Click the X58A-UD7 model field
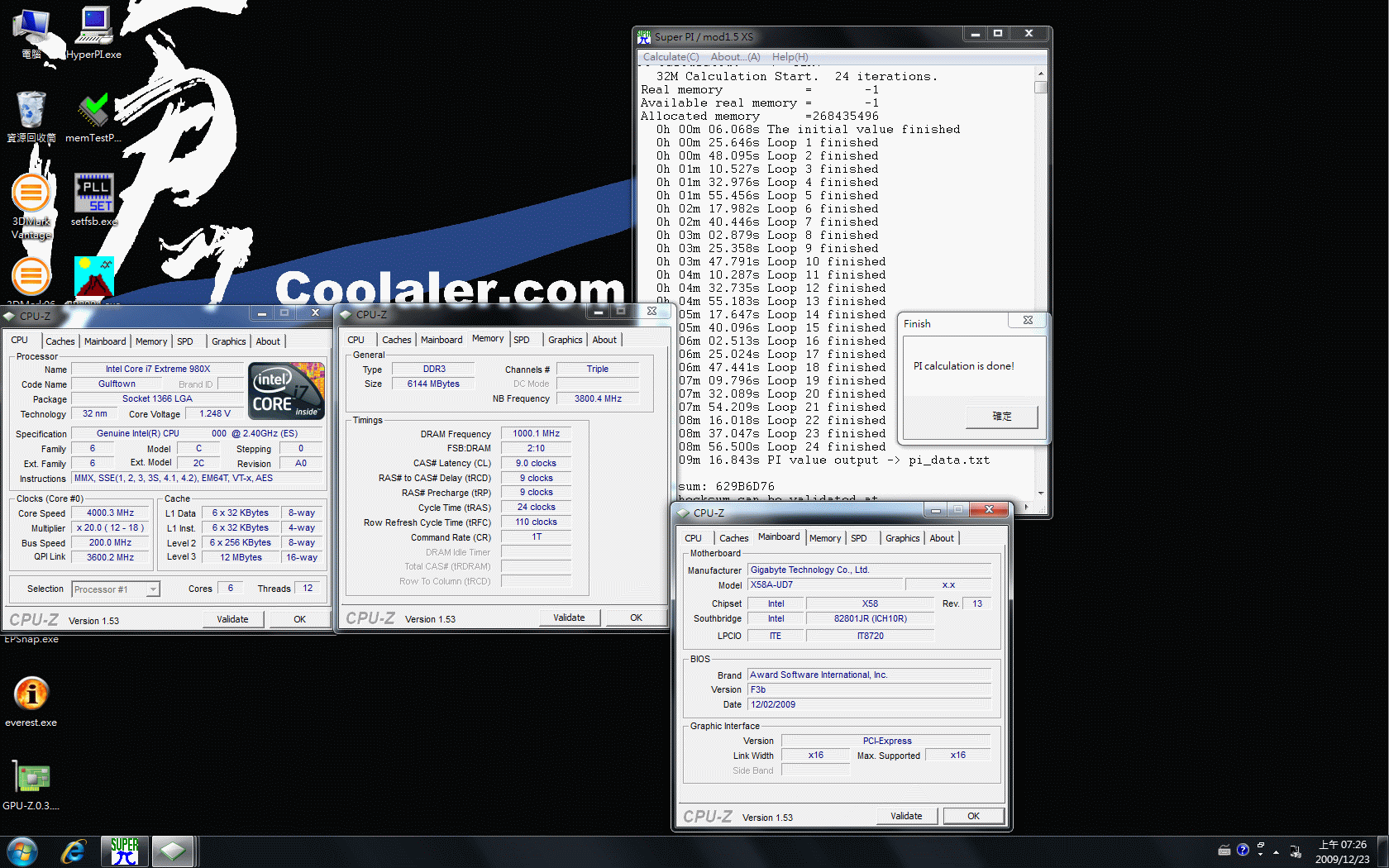The width and height of the screenshot is (1389, 868). pos(824,585)
